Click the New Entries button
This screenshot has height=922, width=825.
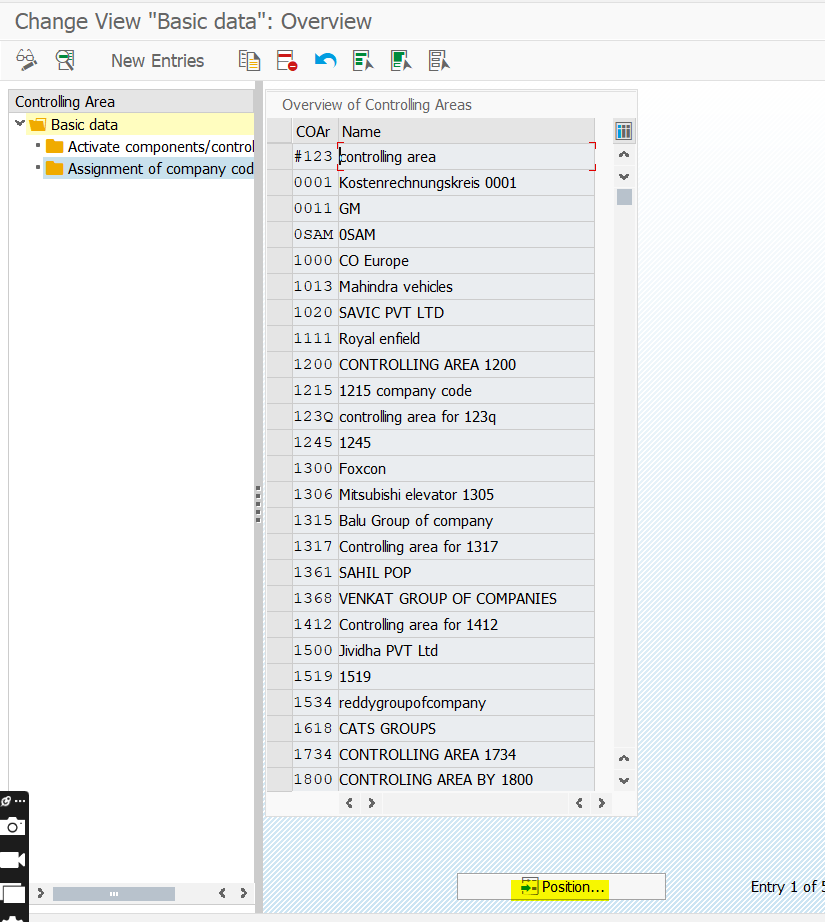click(158, 61)
